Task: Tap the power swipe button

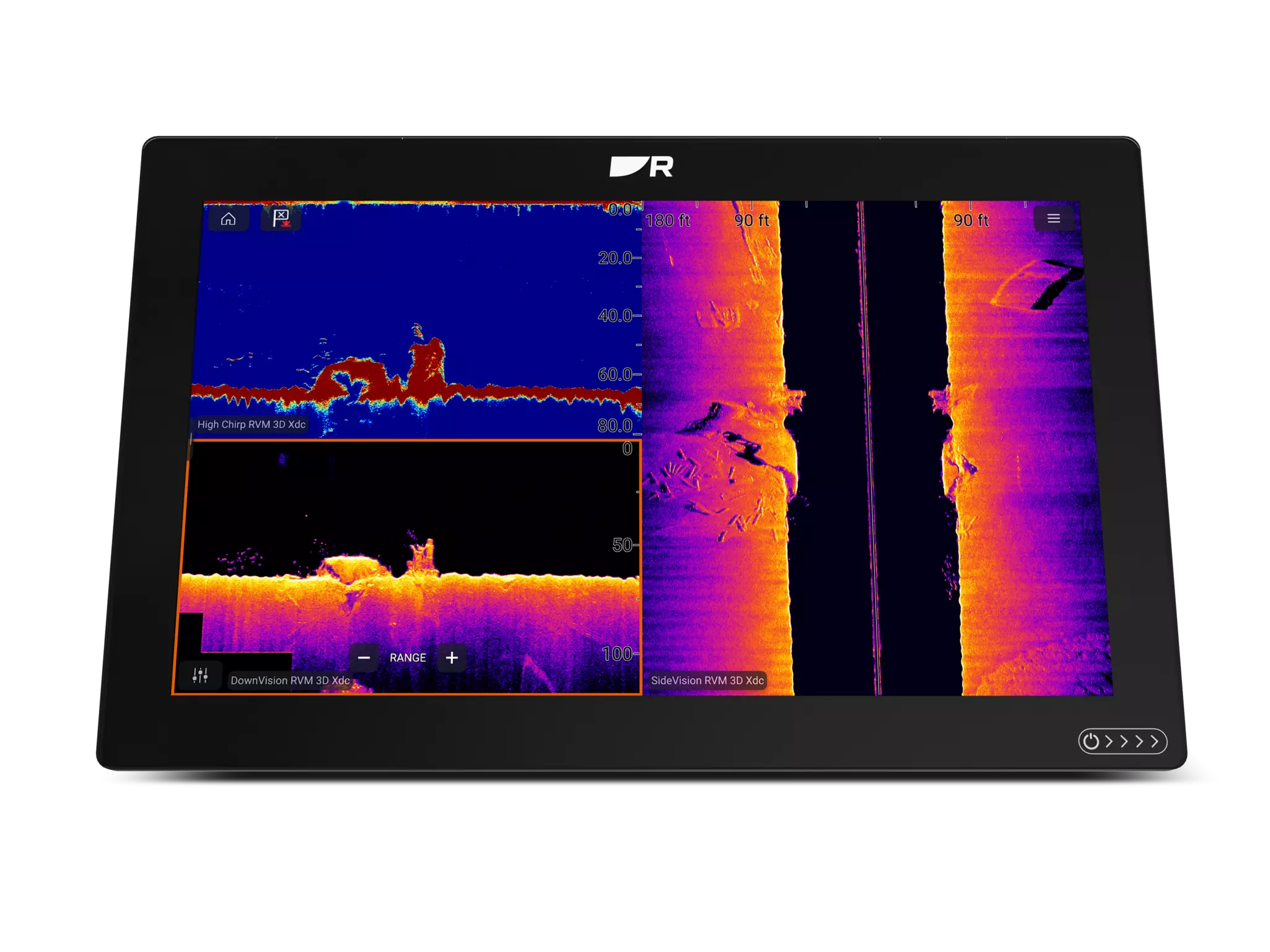Action: 1123,741
